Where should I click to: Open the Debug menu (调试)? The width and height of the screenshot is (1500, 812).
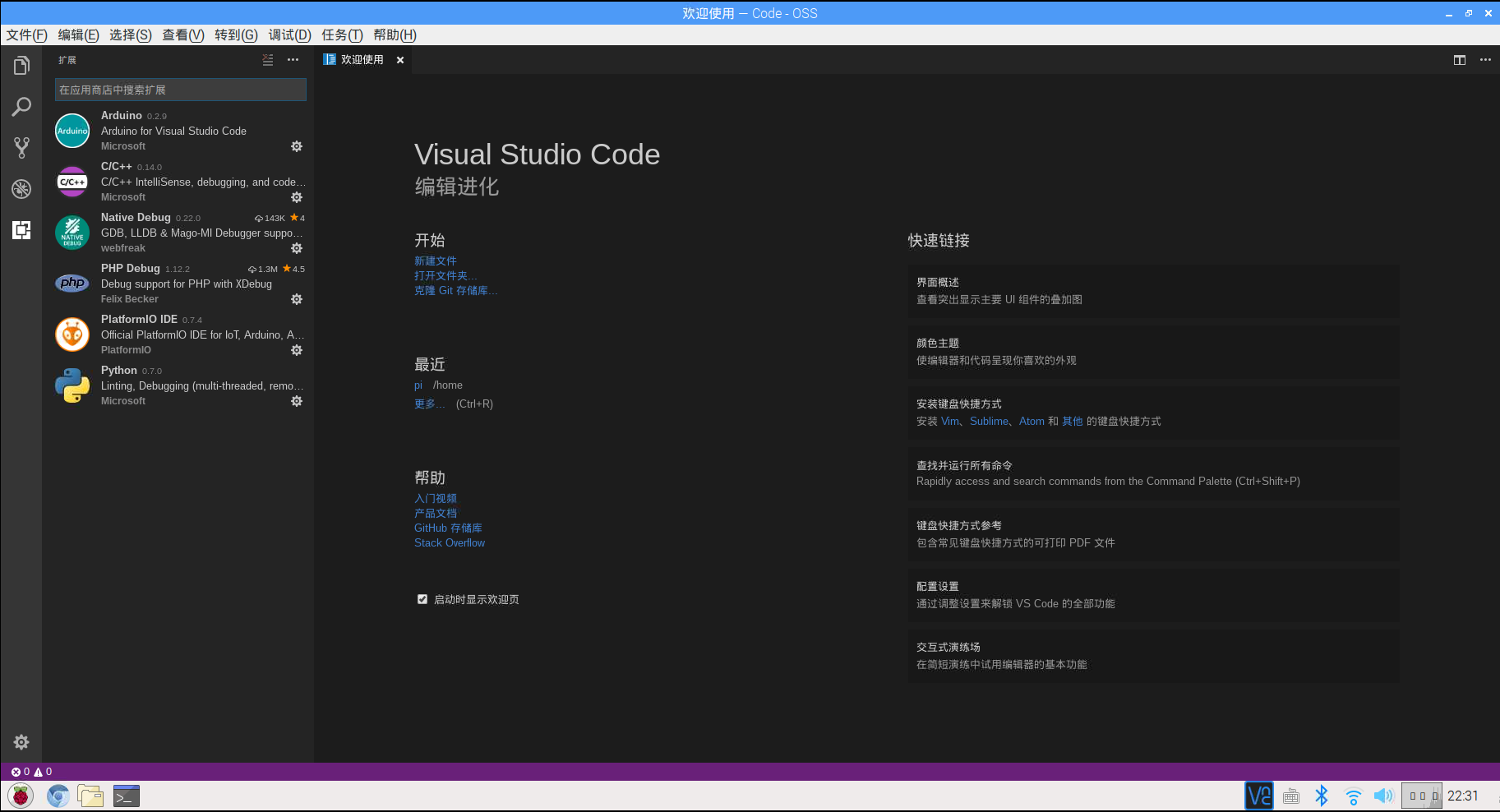point(290,35)
